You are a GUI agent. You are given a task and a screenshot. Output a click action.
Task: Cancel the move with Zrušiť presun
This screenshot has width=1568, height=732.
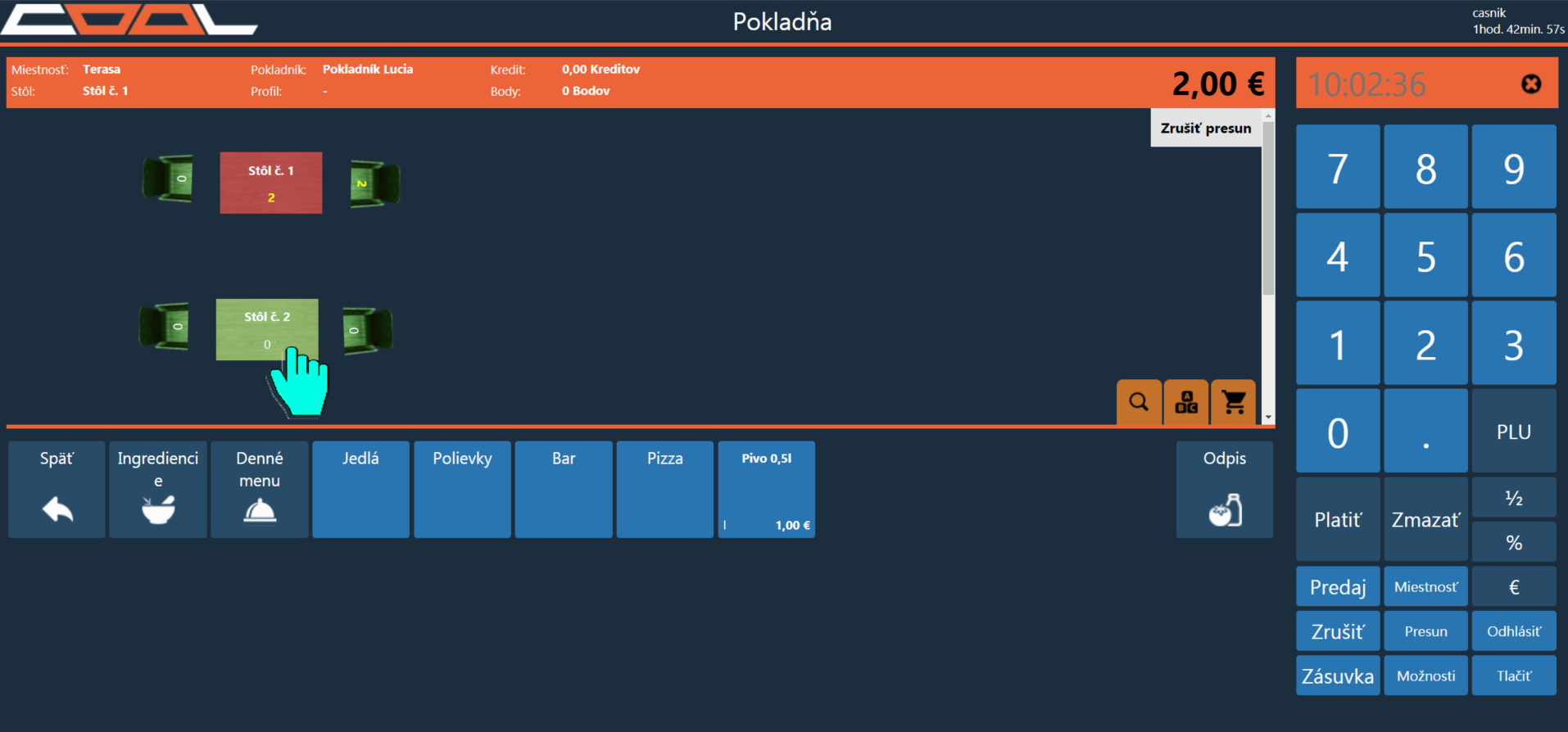click(x=1205, y=129)
